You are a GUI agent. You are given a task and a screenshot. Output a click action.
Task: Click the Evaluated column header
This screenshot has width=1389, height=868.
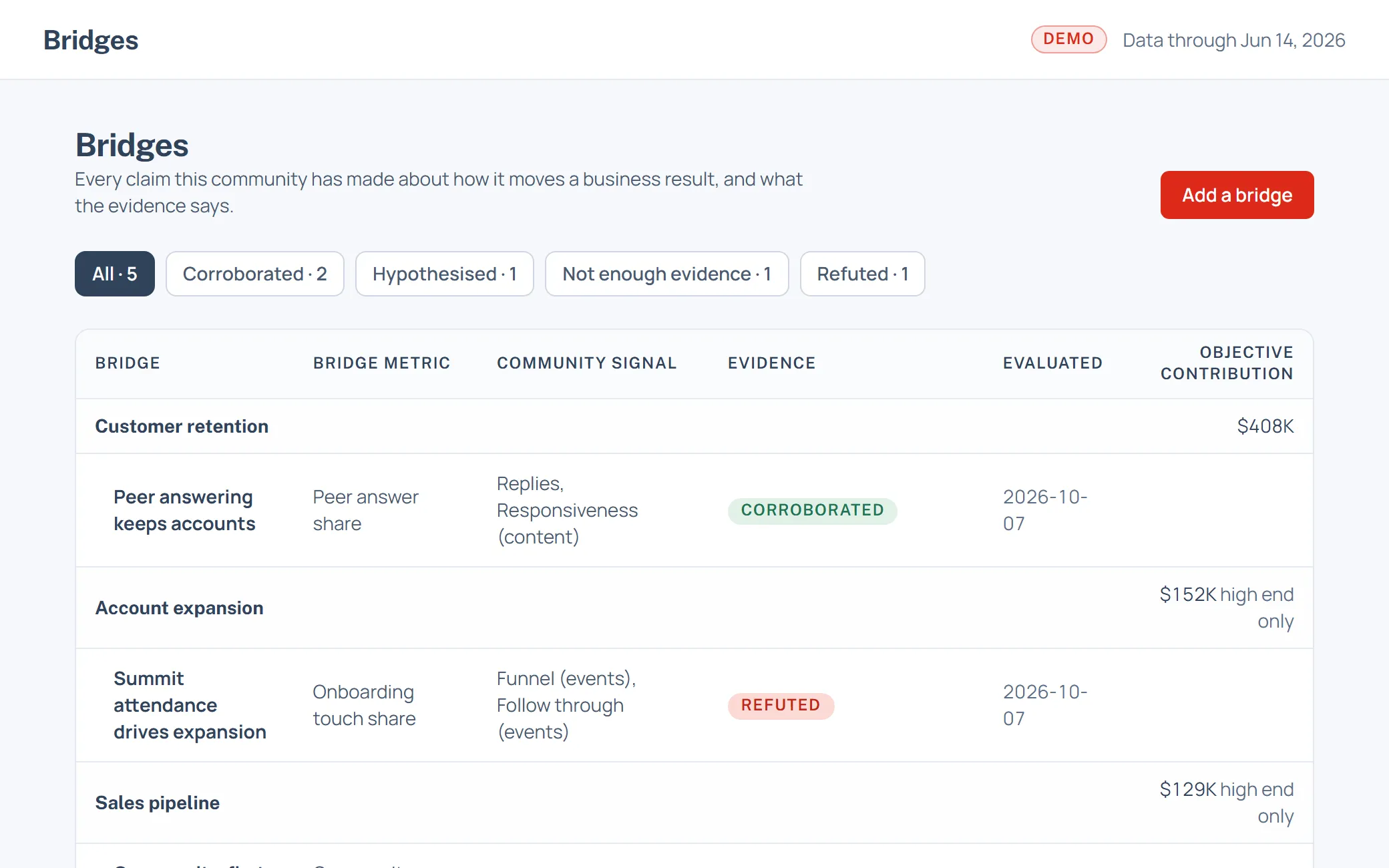[1052, 363]
